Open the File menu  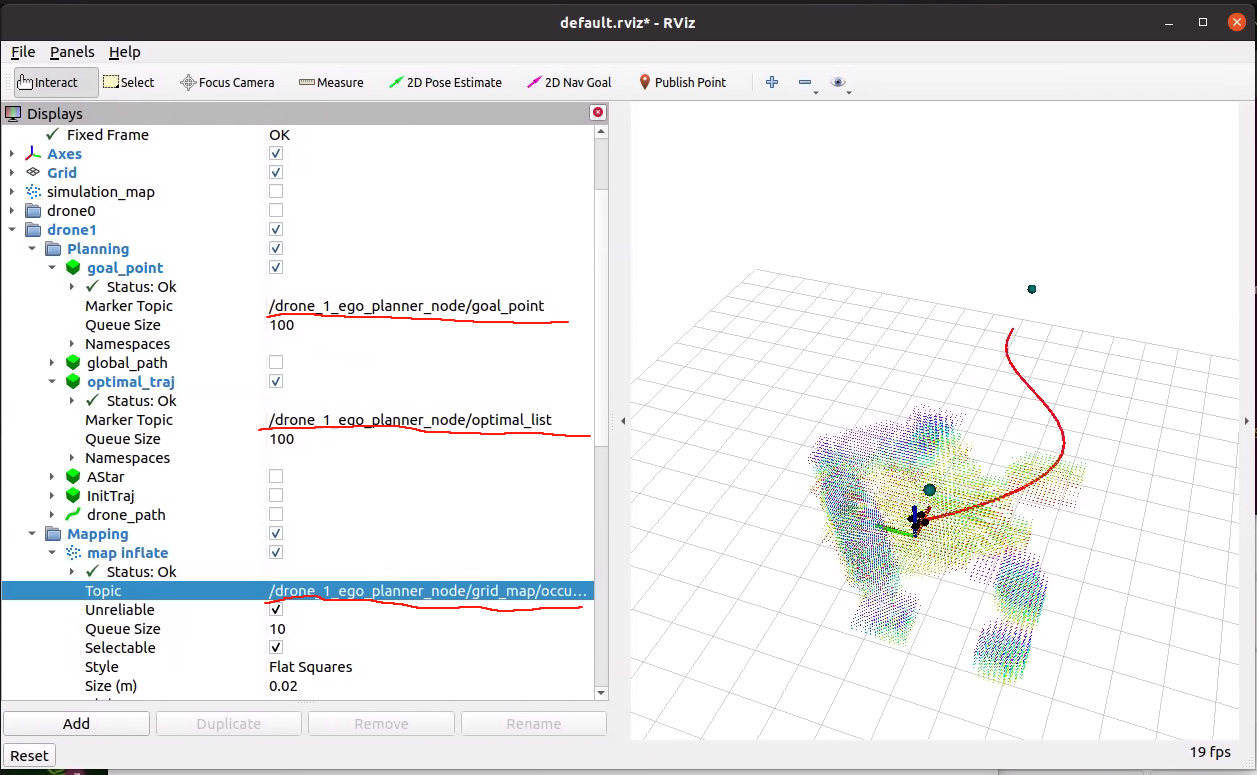click(x=23, y=52)
